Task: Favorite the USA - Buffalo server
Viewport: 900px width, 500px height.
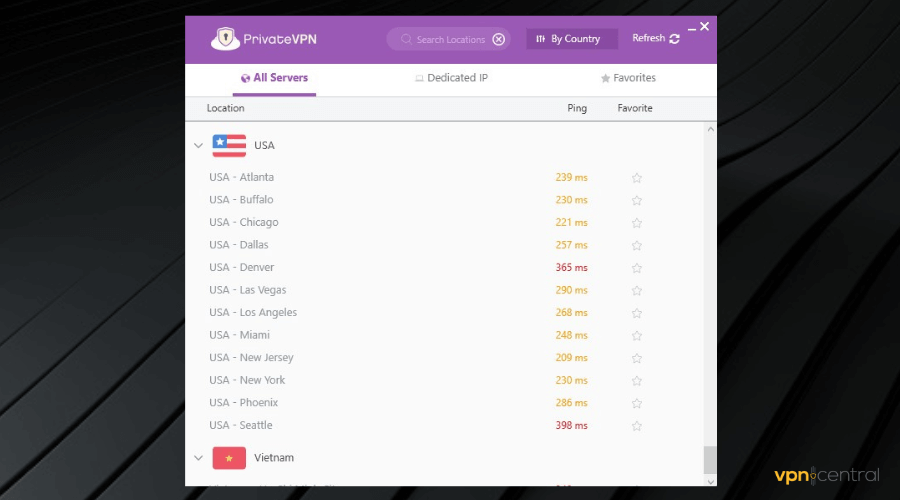Action: (x=637, y=200)
